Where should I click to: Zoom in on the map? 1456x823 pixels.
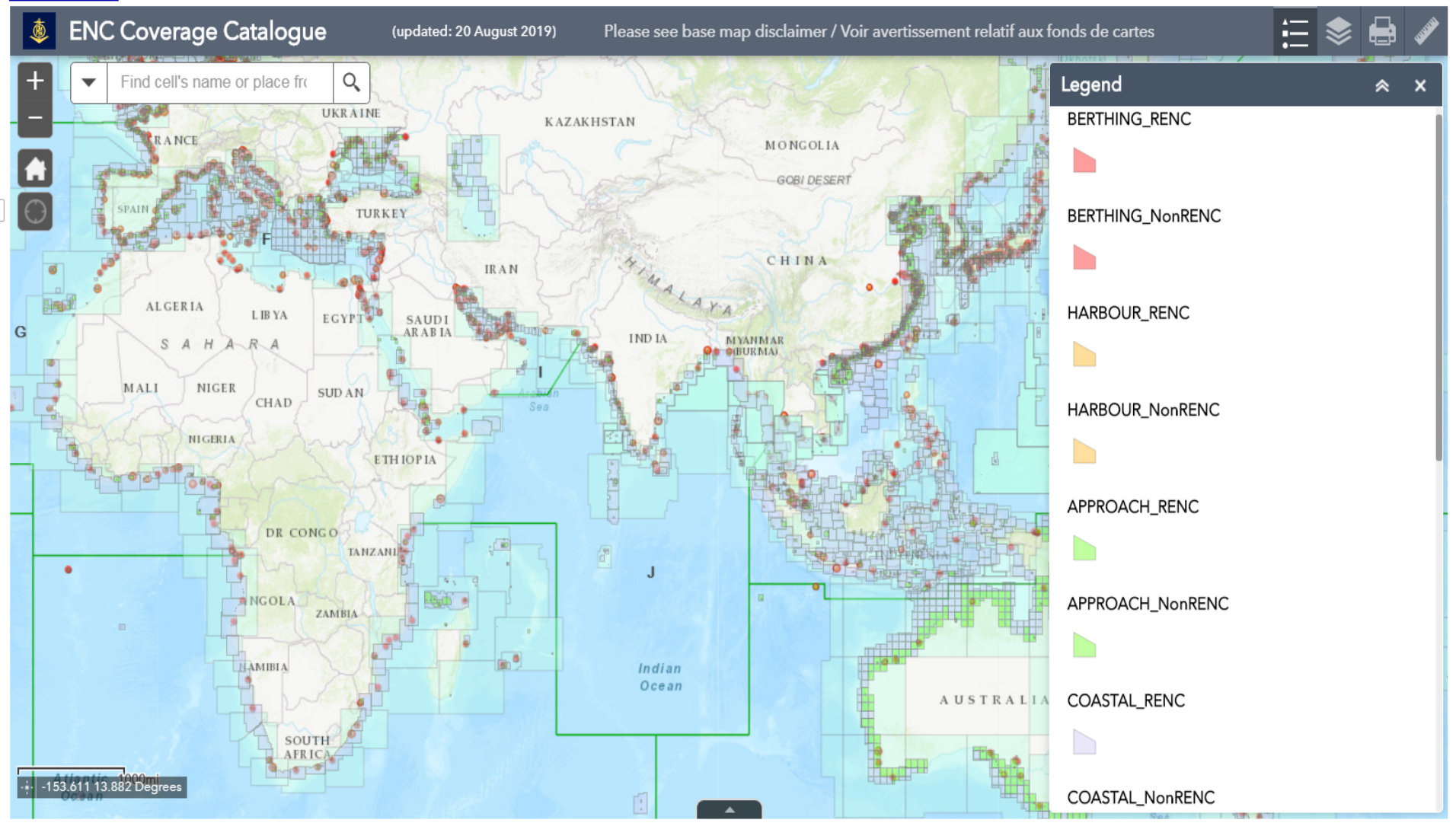[x=35, y=81]
